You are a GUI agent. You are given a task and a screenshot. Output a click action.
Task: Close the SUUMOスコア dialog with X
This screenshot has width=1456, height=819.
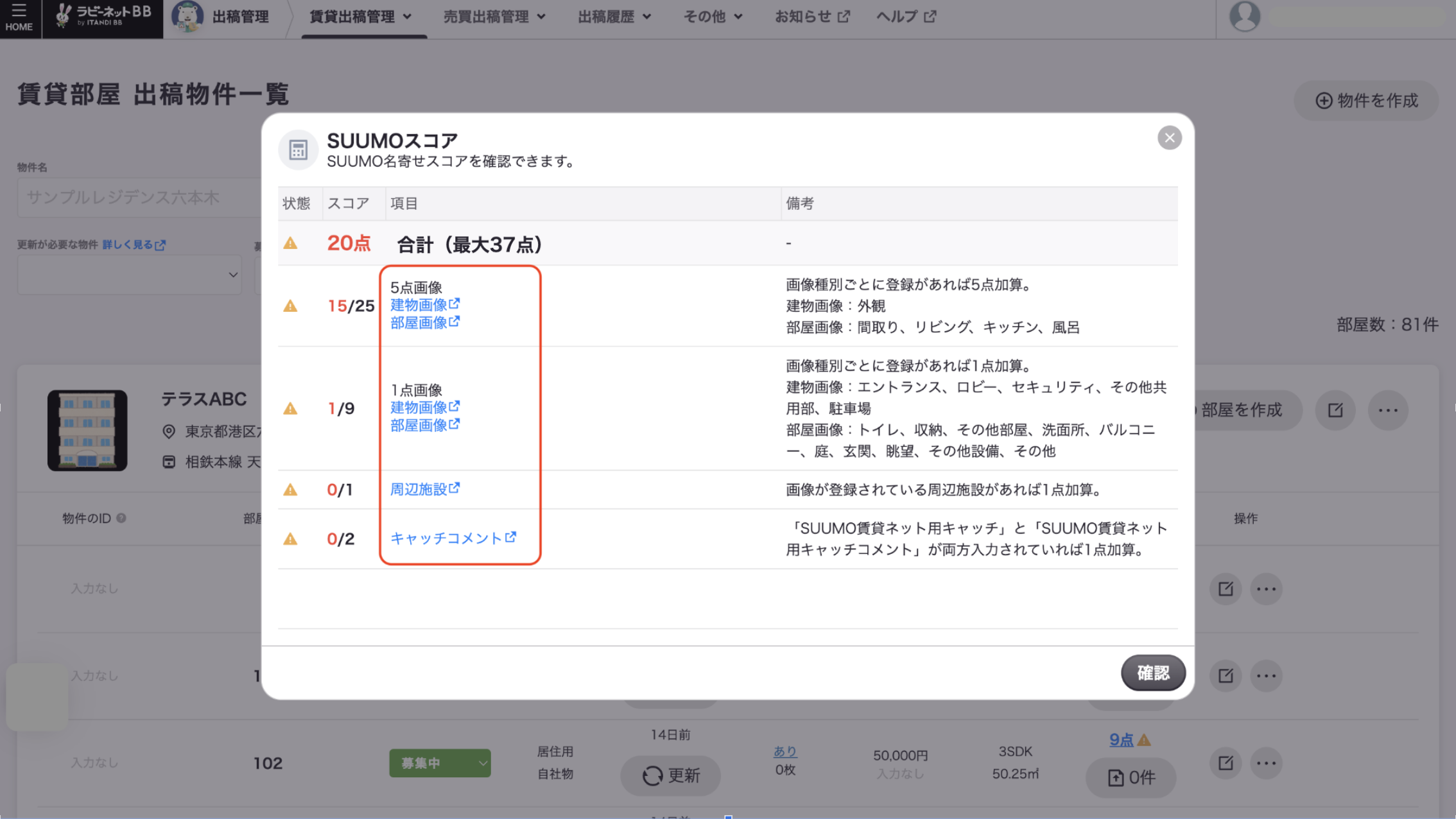pos(1170,137)
